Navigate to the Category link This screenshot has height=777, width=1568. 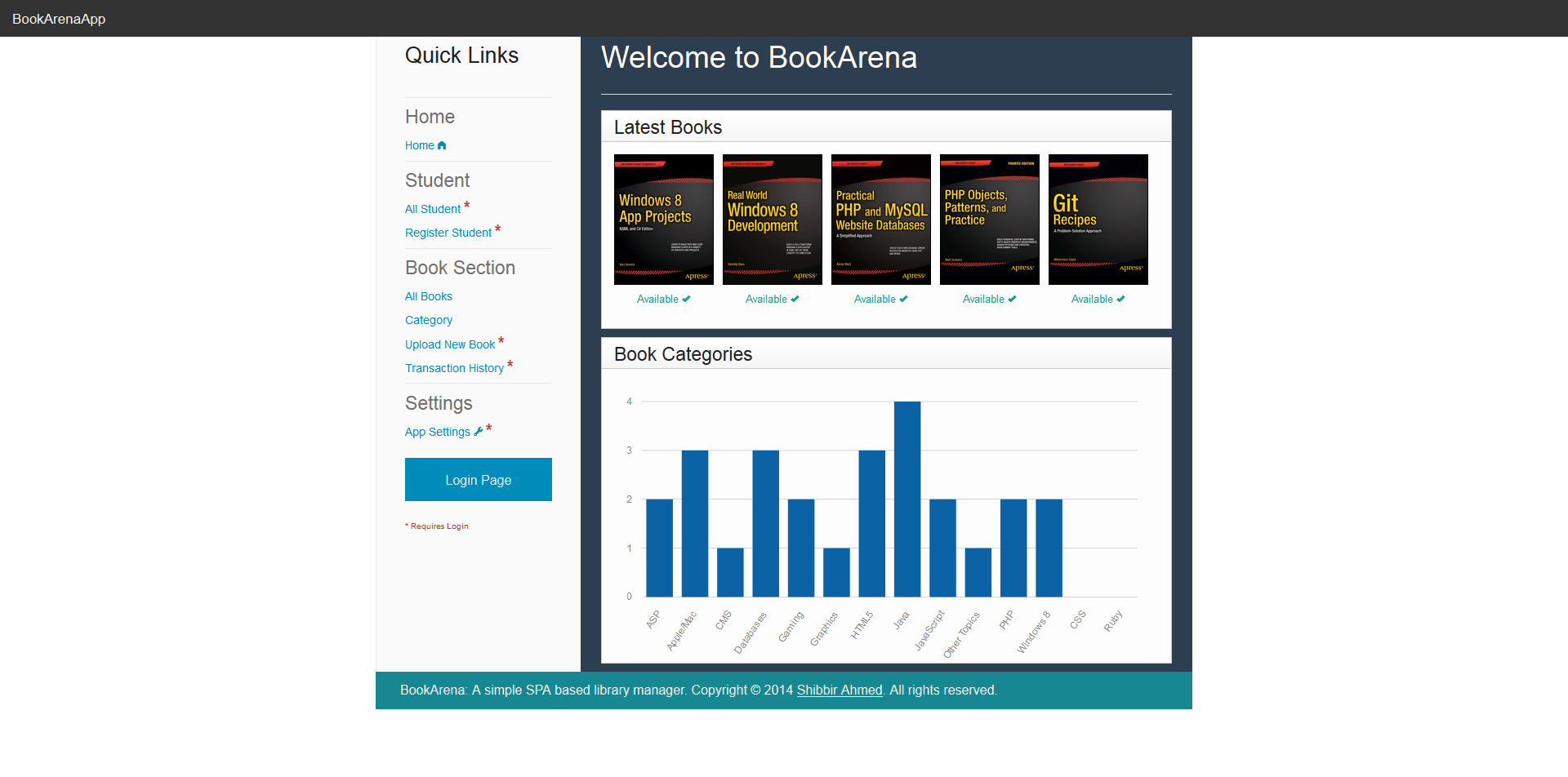click(x=429, y=321)
